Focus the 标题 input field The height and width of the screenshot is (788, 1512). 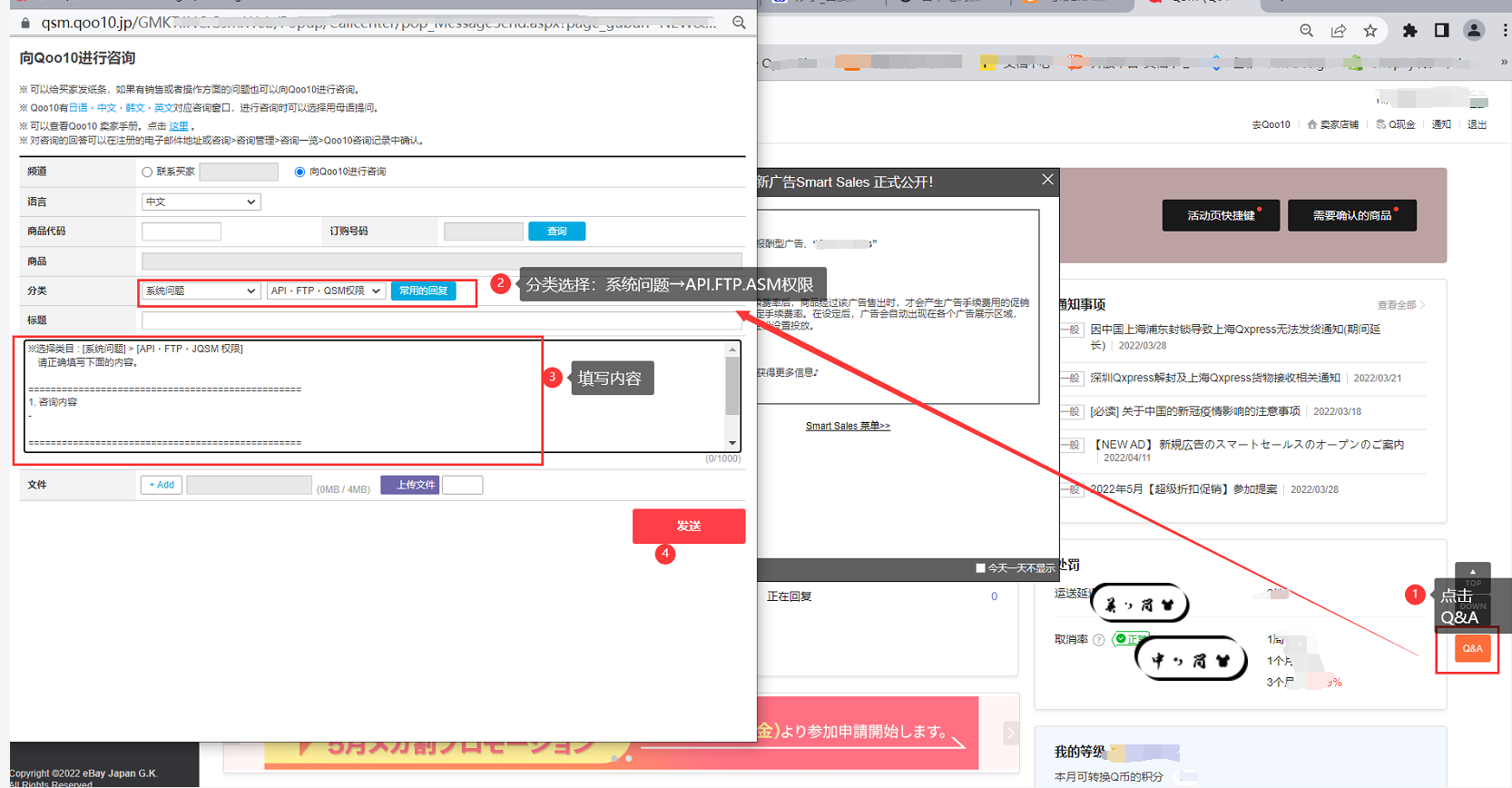pyautogui.click(x=442, y=320)
